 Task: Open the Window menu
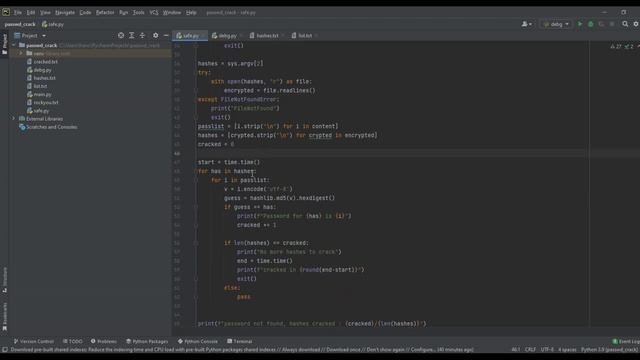[172, 13]
